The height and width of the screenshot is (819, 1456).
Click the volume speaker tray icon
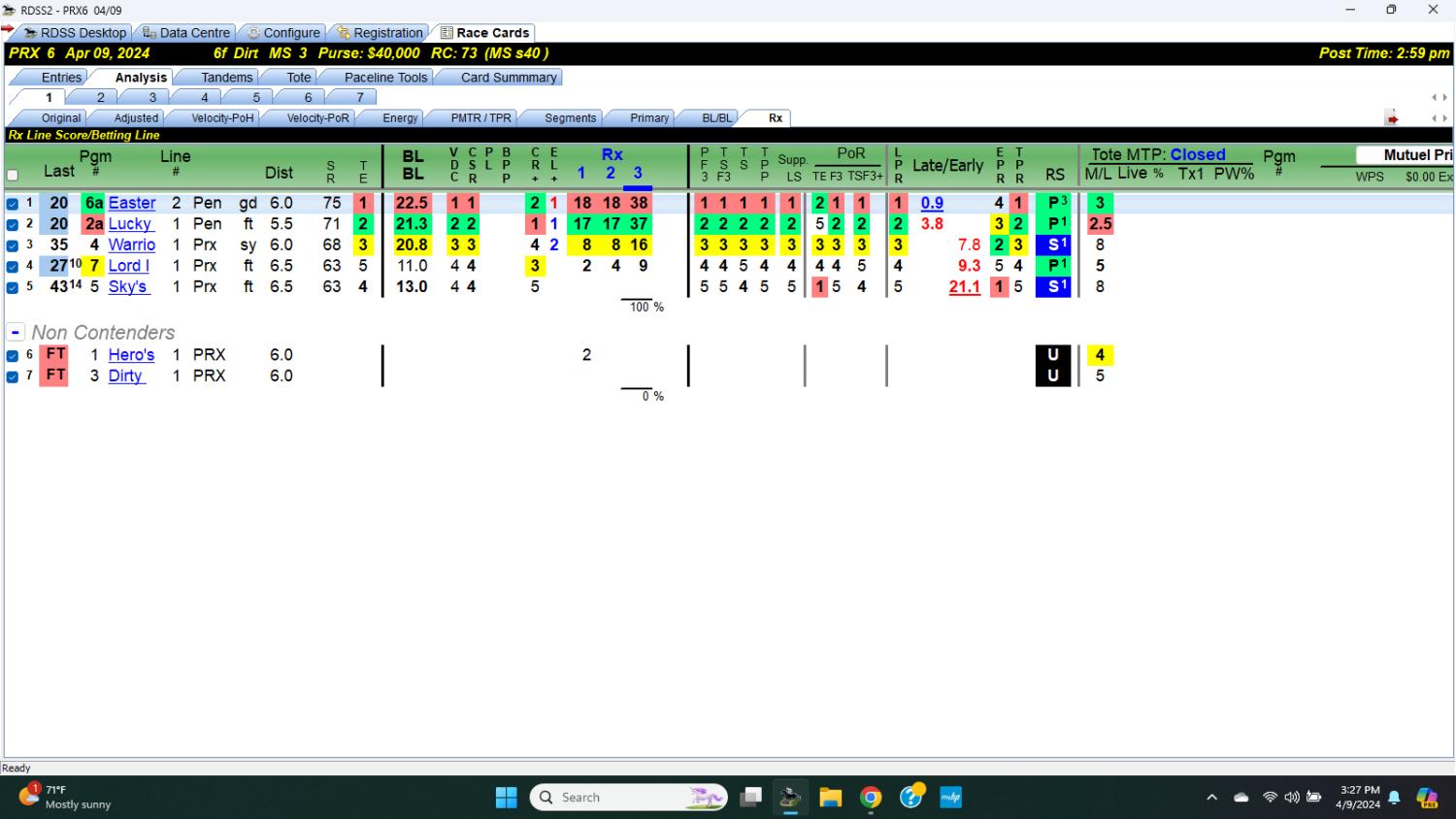click(1292, 798)
